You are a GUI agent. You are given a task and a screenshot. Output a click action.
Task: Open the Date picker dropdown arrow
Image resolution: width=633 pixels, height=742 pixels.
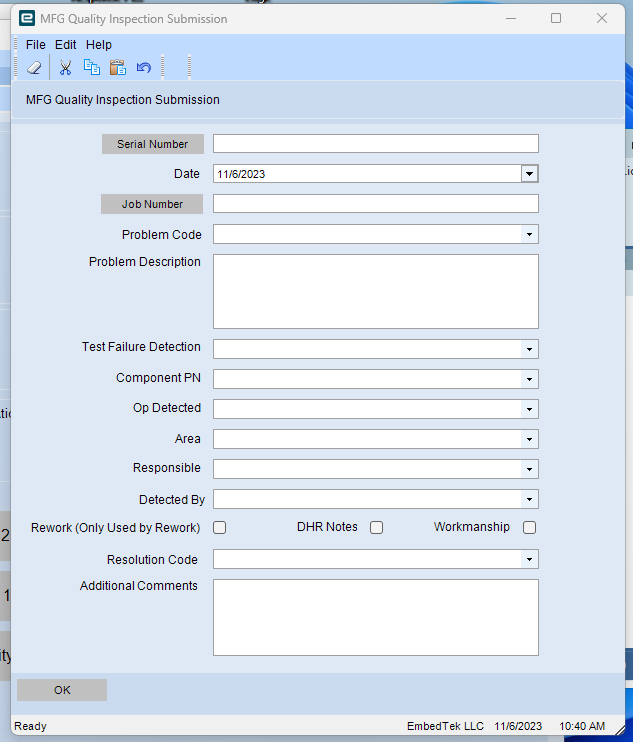point(529,174)
